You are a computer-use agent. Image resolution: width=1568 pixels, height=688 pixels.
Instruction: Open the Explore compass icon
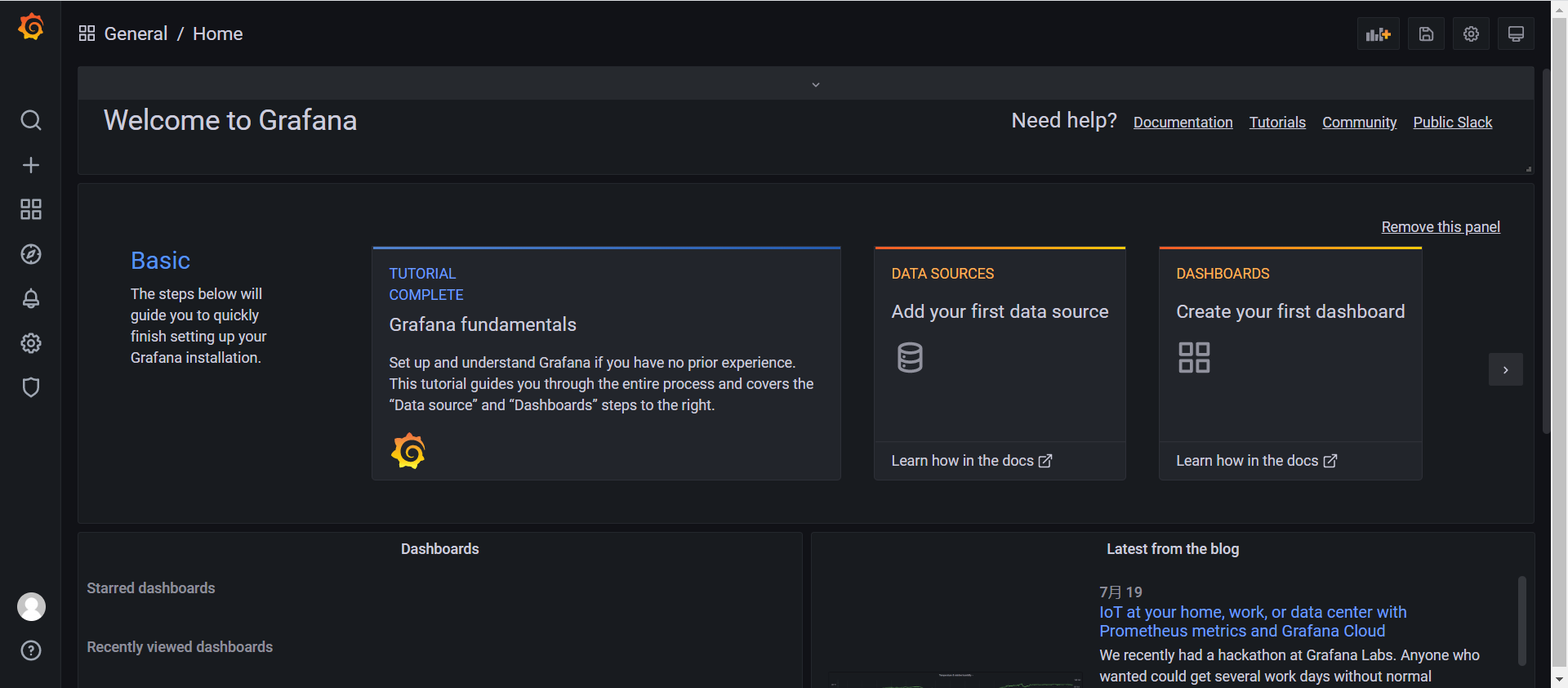coord(31,254)
